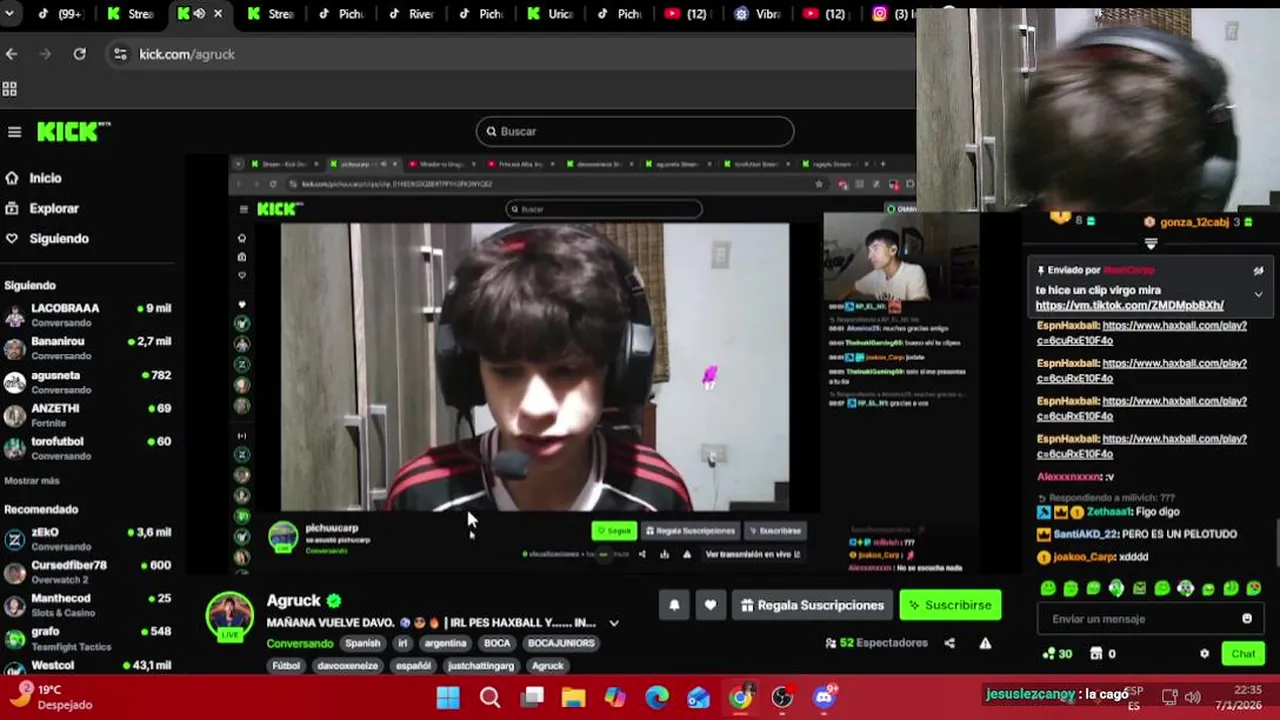Toggle stream notifications bell
1280x720 pixels.
(674, 605)
